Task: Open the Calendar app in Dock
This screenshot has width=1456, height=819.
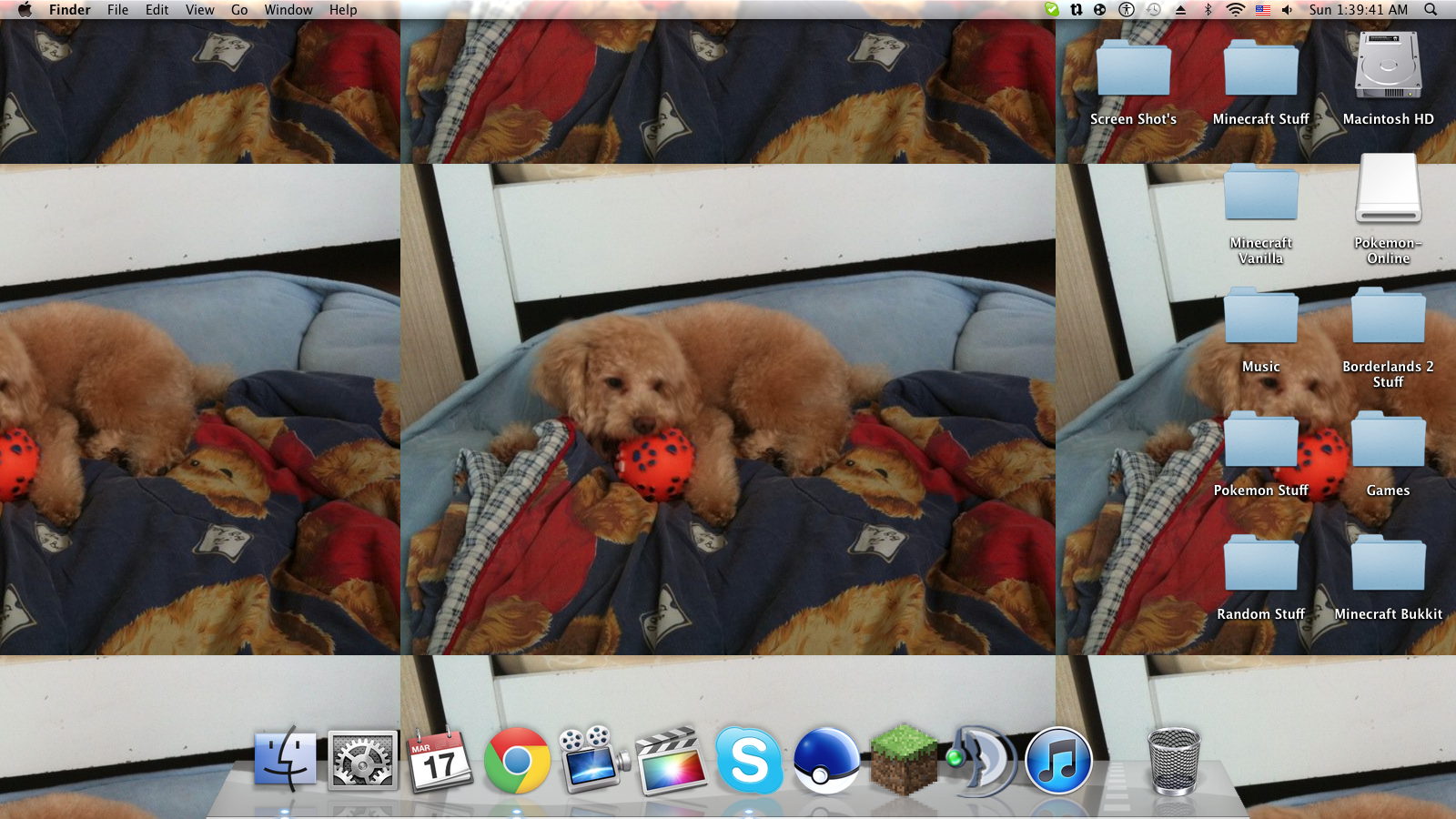Action: pyautogui.click(x=440, y=759)
